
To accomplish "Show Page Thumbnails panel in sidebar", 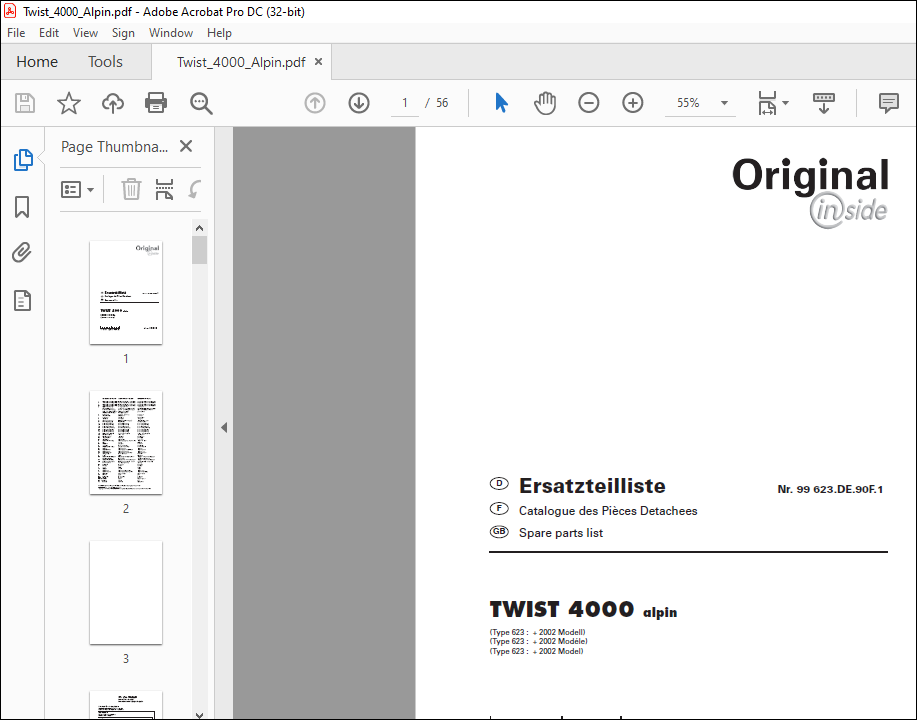I will click(23, 160).
